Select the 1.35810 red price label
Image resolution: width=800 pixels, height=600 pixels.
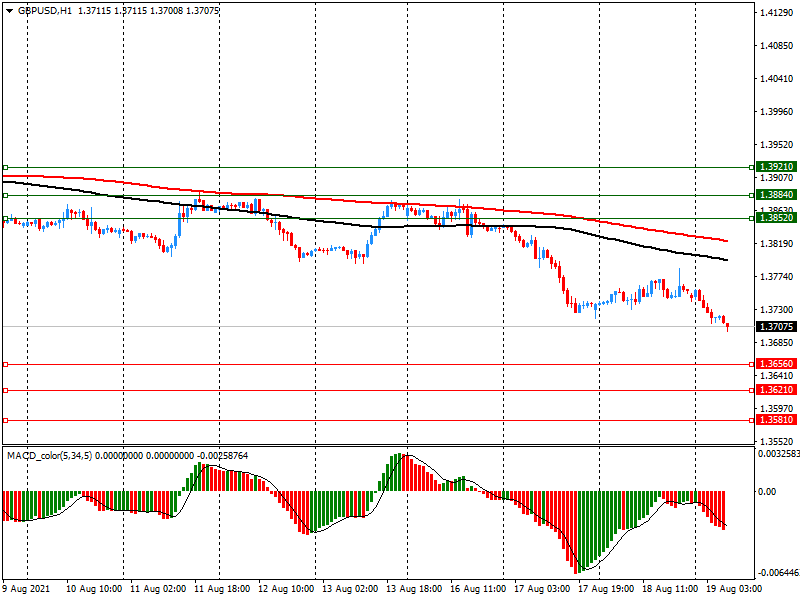pyautogui.click(x=776, y=420)
